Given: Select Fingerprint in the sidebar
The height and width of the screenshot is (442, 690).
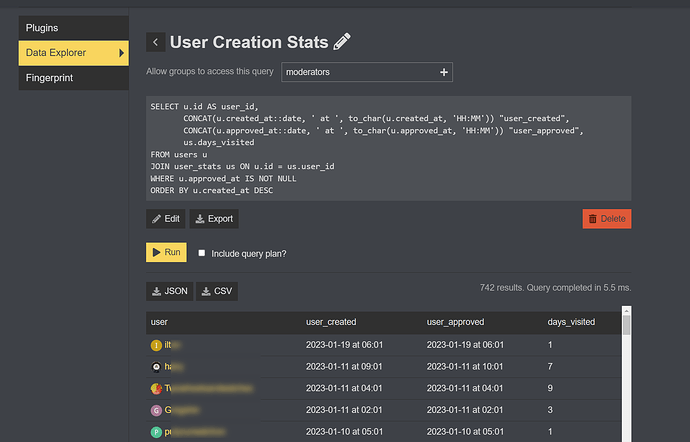Looking at the screenshot, I should point(73,78).
